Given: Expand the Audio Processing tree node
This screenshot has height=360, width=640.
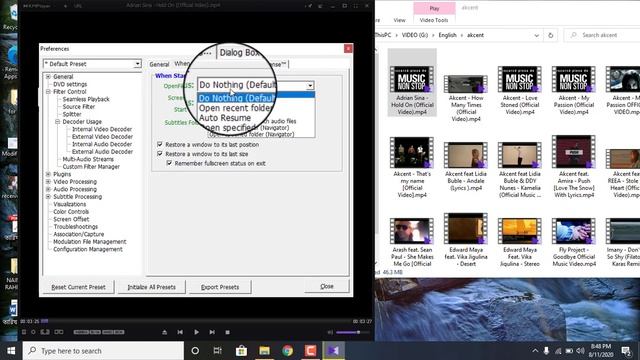Looking at the screenshot, I should pos(48,189).
